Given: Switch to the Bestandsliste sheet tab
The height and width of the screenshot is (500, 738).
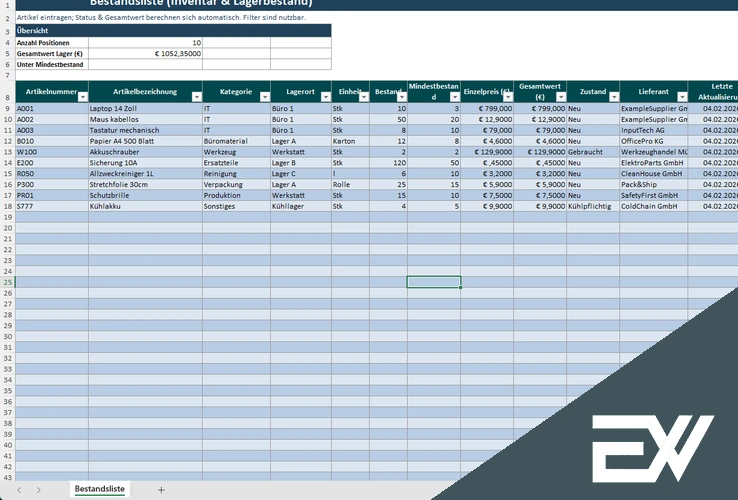Looking at the screenshot, I should (100, 489).
